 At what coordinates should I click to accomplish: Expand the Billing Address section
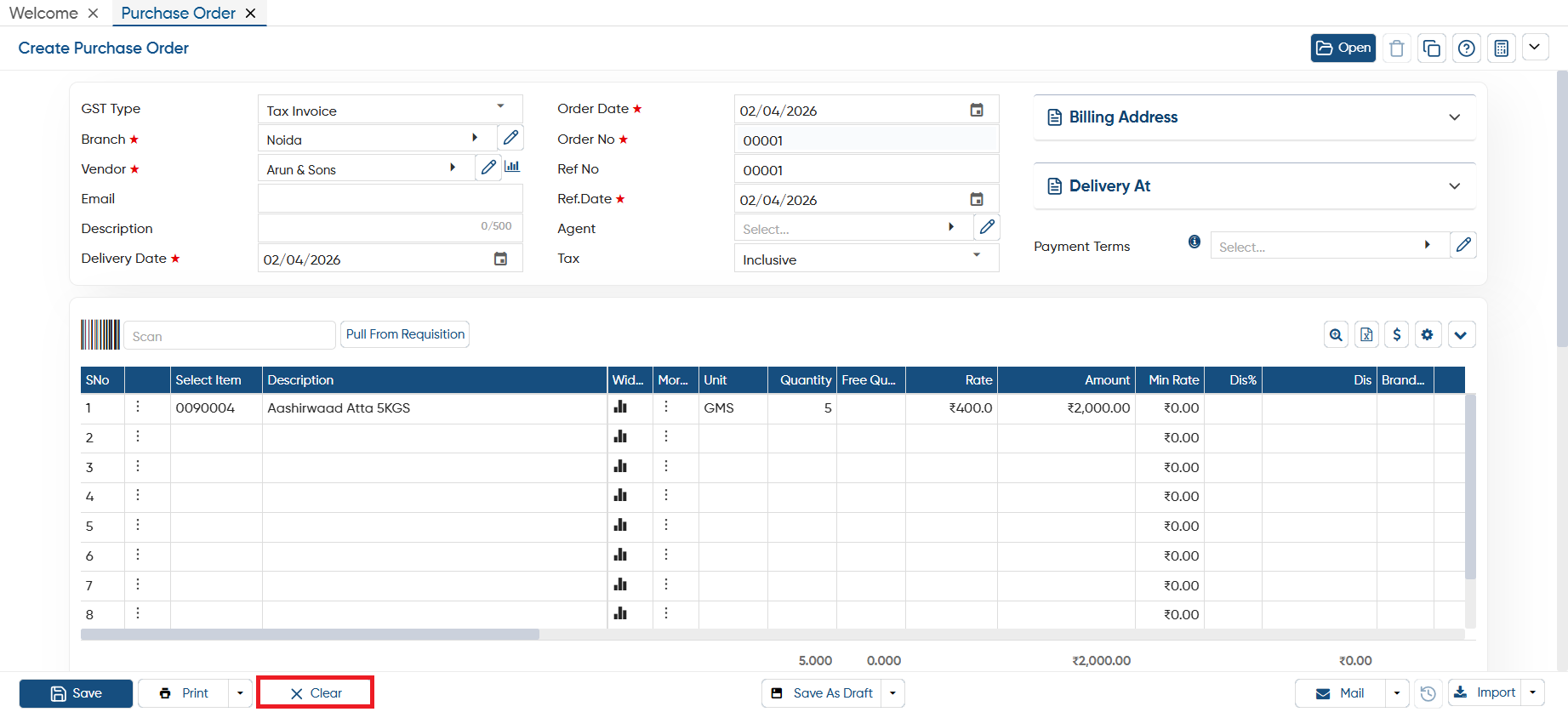(1254, 117)
